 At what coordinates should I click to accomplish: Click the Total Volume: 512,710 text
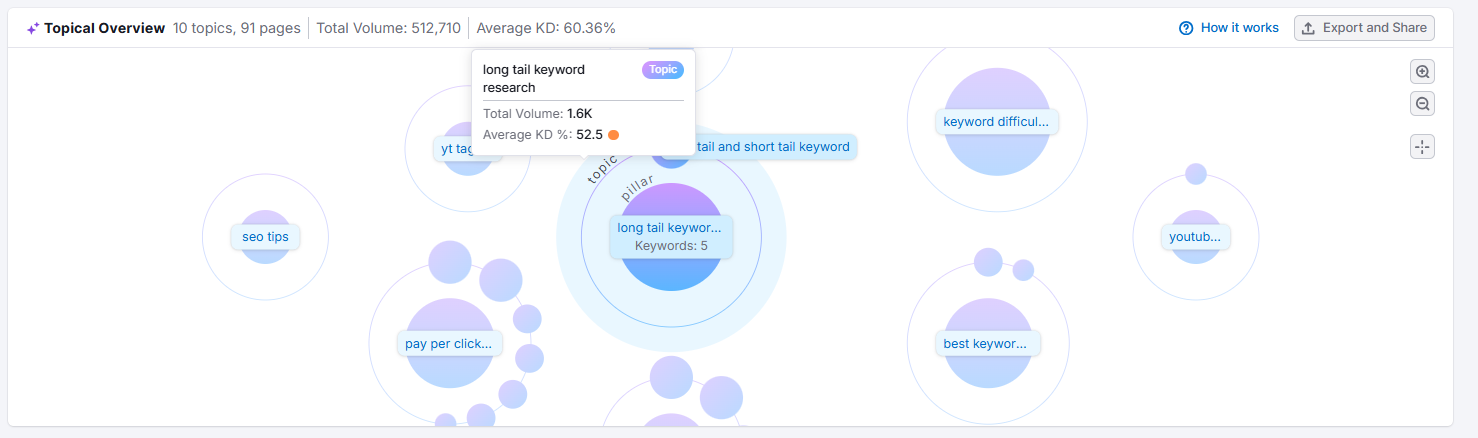click(x=388, y=28)
